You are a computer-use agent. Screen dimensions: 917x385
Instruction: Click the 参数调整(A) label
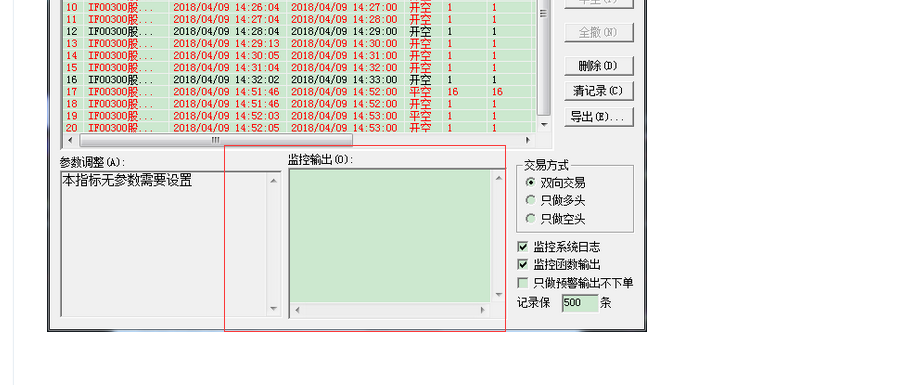[92, 162]
